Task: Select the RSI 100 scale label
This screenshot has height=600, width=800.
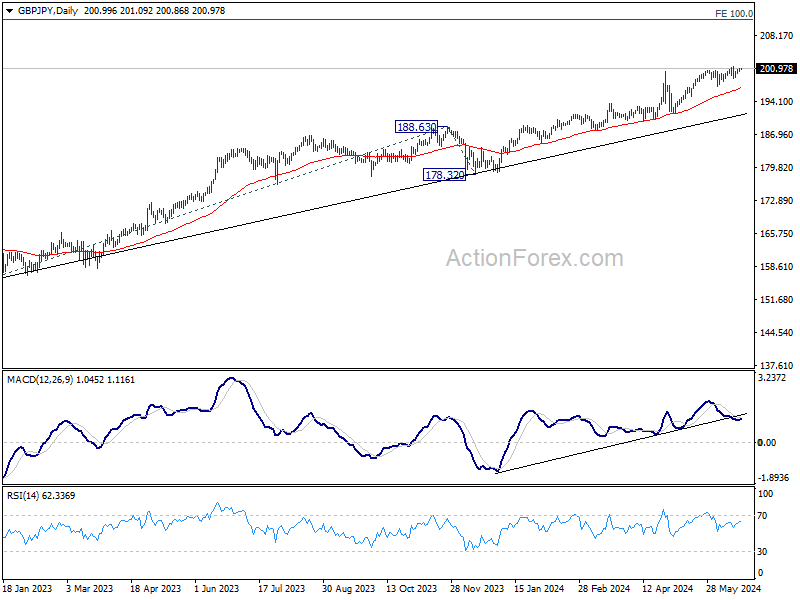Action: pyautogui.click(x=765, y=494)
